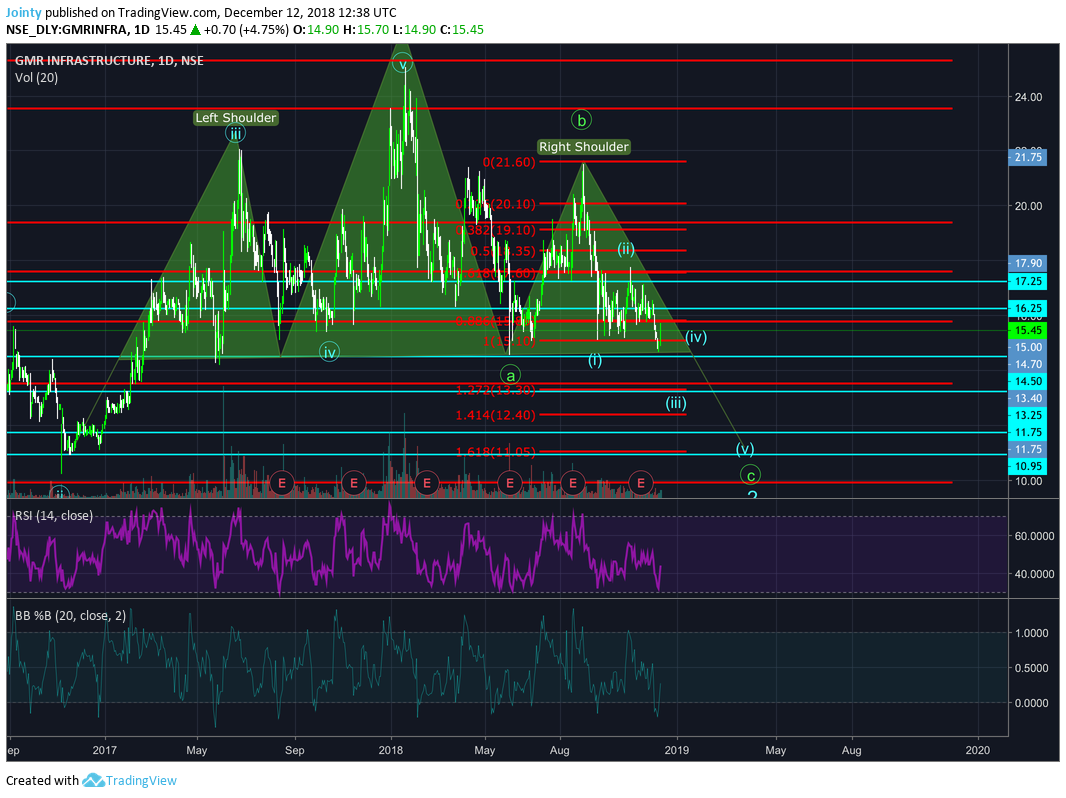Click the C:15.45 close value
This screenshot has height=798, width=1066.
pos(462,30)
